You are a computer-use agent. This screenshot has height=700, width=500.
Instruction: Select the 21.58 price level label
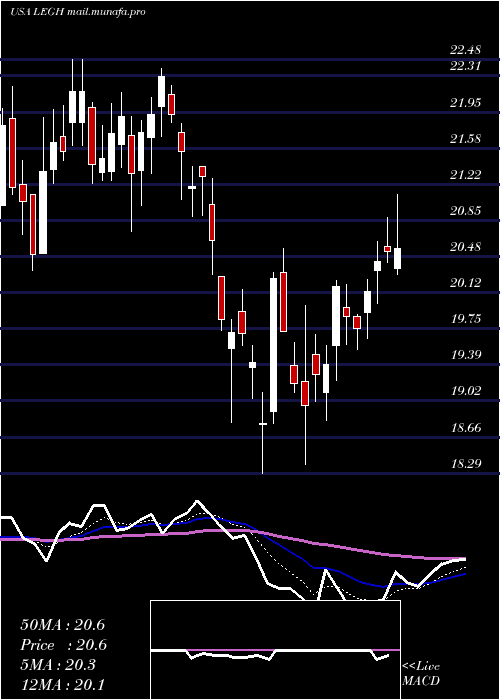(x=465, y=138)
